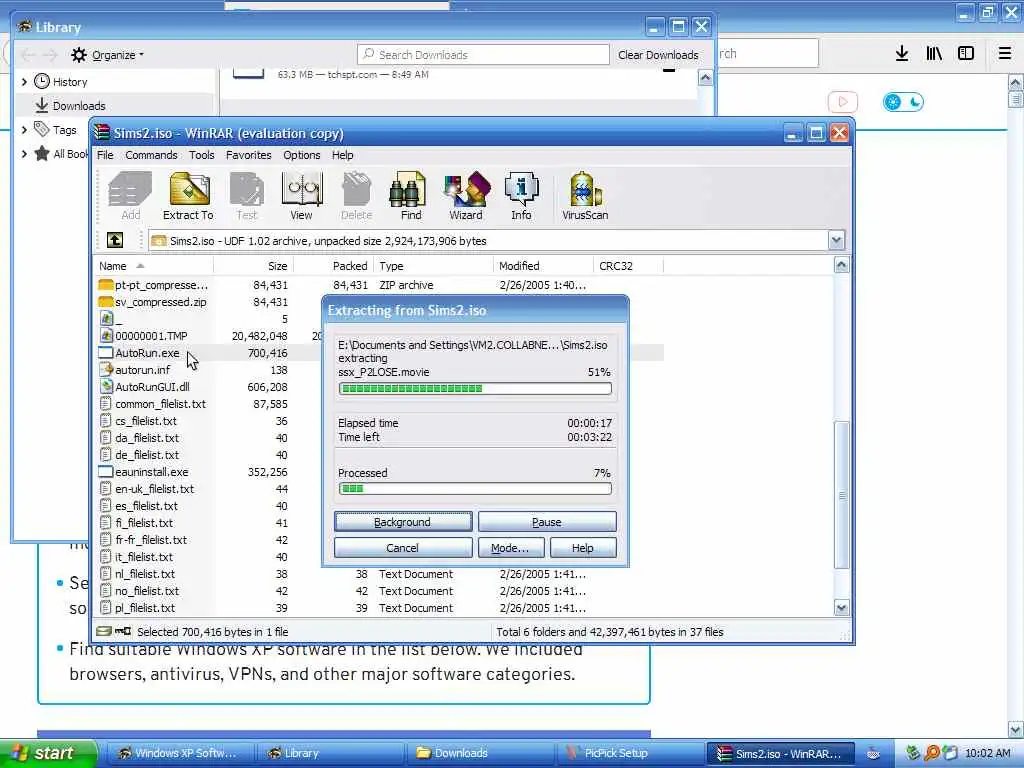The height and width of the screenshot is (768, 1024).
Task: Go up one folder level in WinRAR
Action: [x=115, y=240]
